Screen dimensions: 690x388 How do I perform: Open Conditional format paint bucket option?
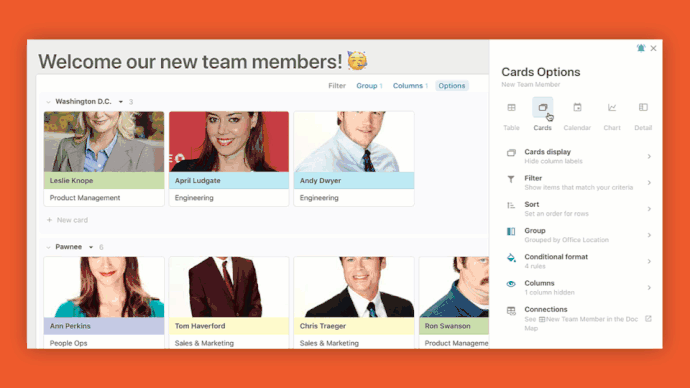pyautogui.click(x=511, y=258)
